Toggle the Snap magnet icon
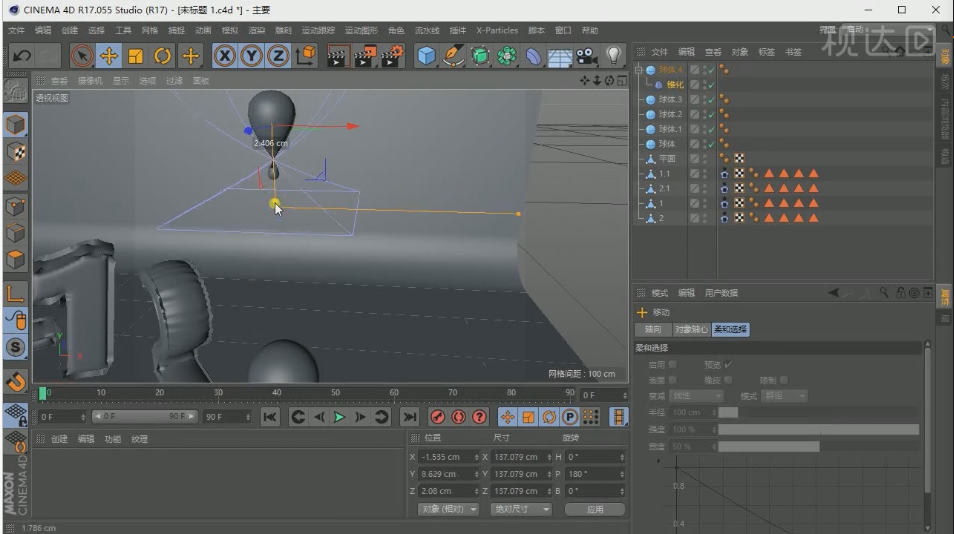 coord(15,381)
